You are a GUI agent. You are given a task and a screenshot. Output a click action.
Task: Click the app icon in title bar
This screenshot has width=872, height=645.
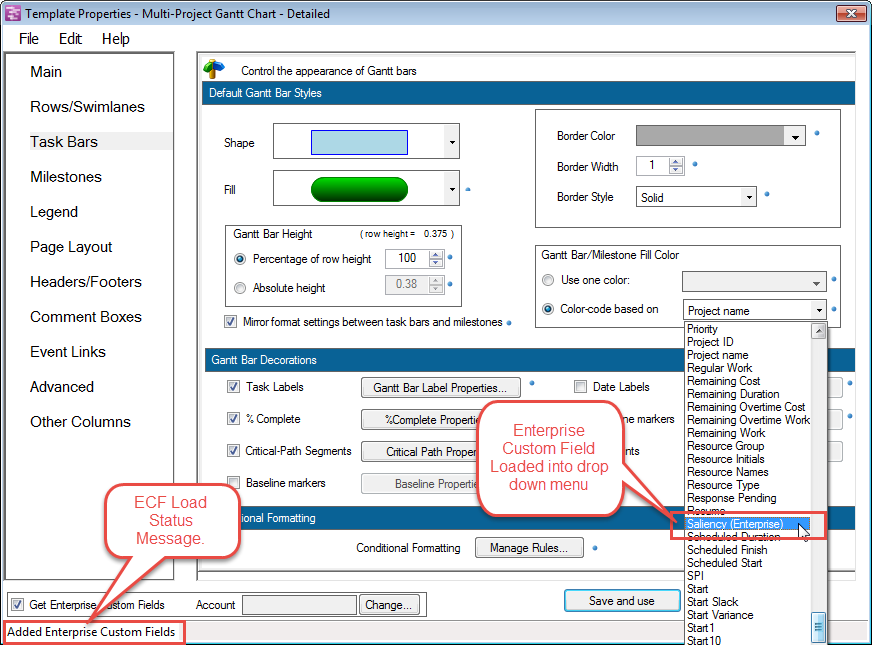click(x=13, y=14)
